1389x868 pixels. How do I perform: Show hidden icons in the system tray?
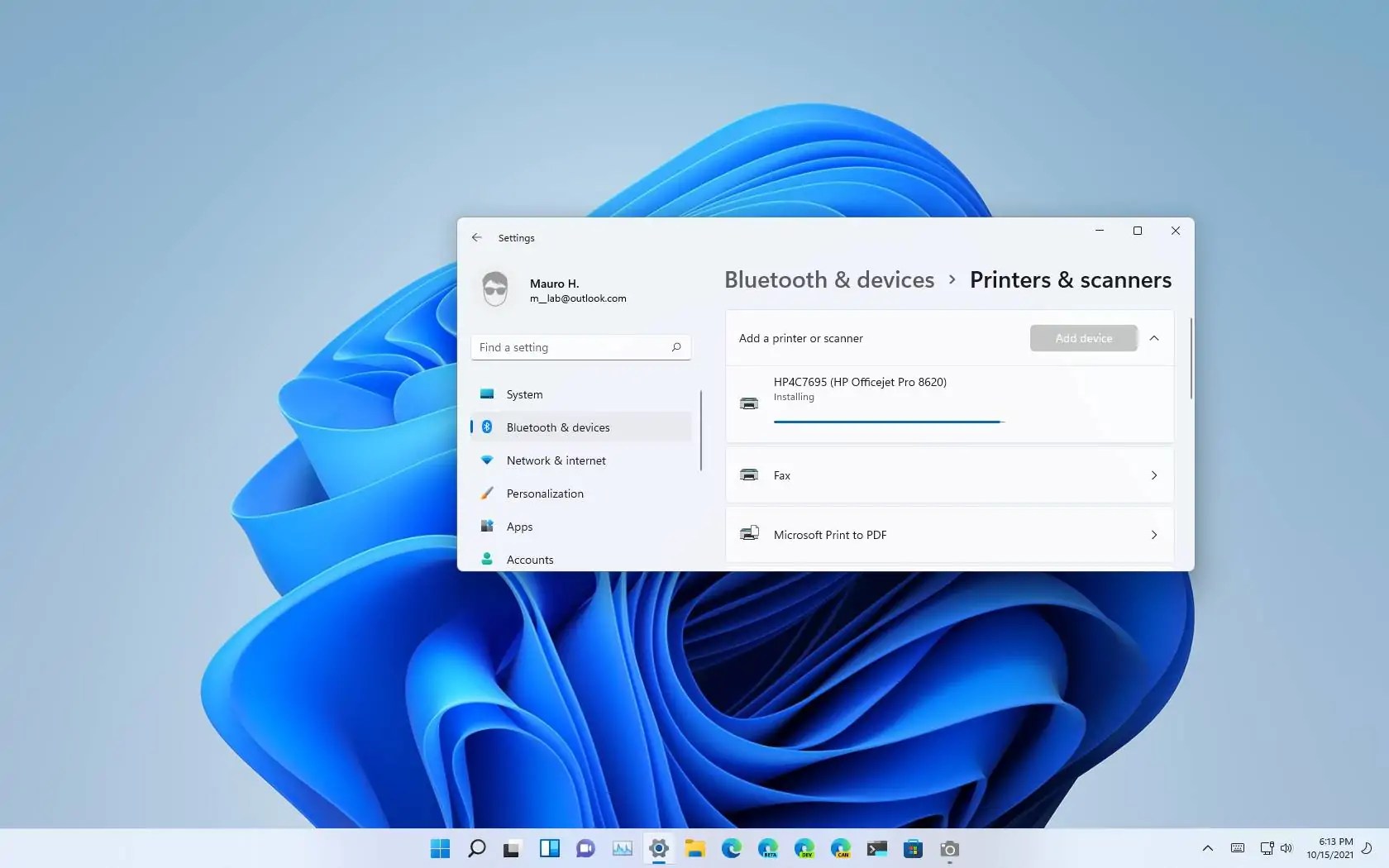point(1207,848)
